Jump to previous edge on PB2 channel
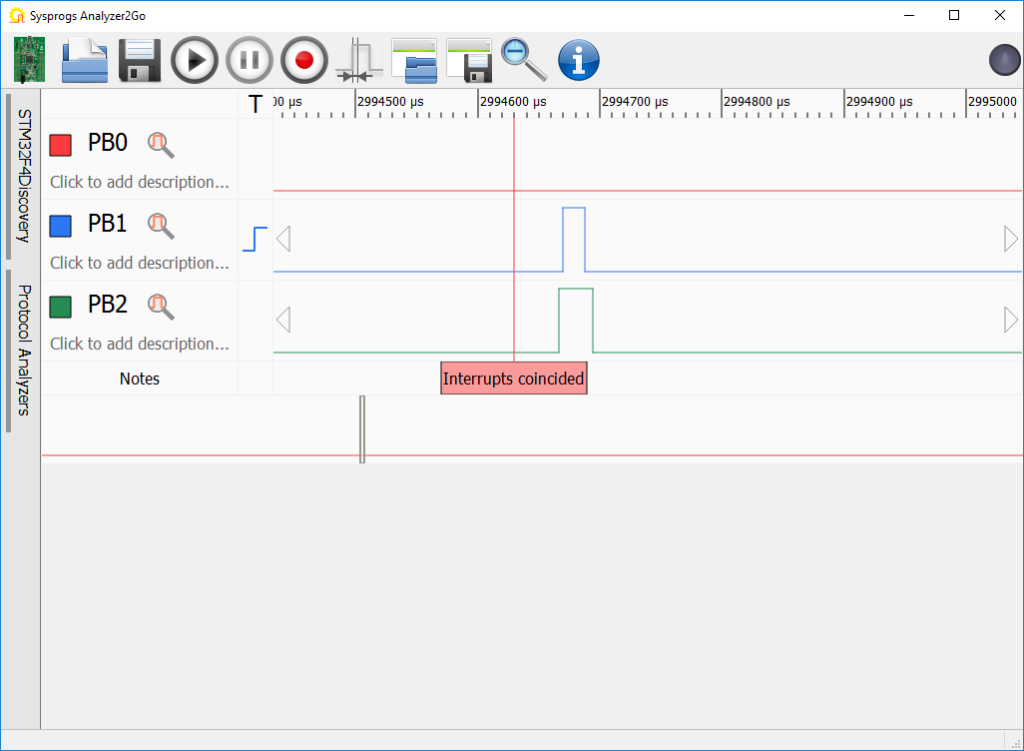The height and width of the screenshot is (751, 1024). (x=283, y=319)
